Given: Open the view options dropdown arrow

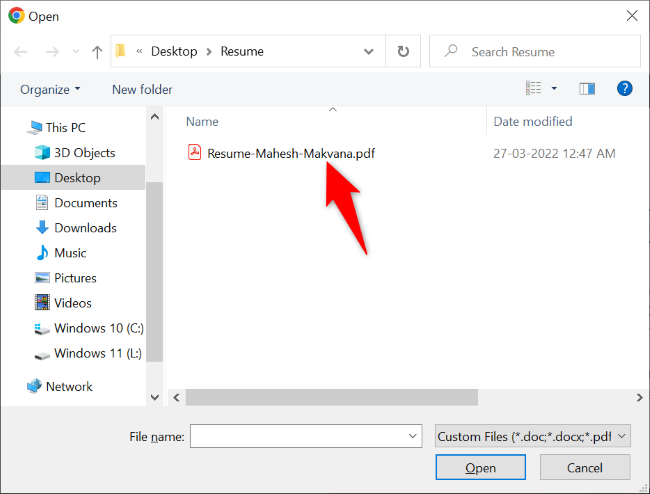Looking at the screenshot, I should tap(554, 88).
